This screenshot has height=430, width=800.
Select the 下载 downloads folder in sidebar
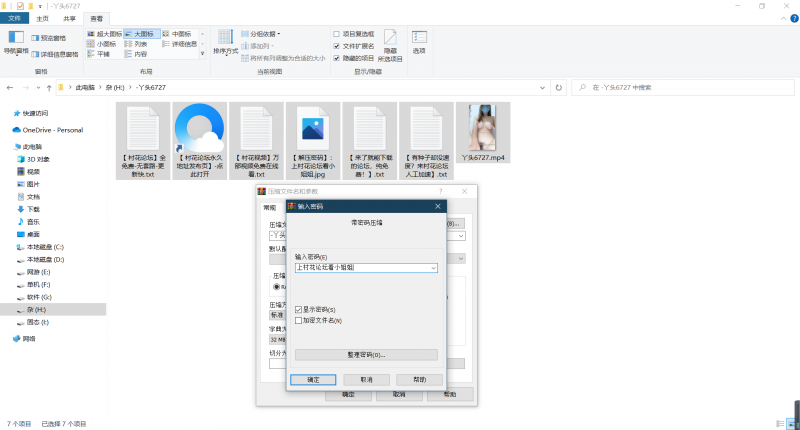point(32,209)
